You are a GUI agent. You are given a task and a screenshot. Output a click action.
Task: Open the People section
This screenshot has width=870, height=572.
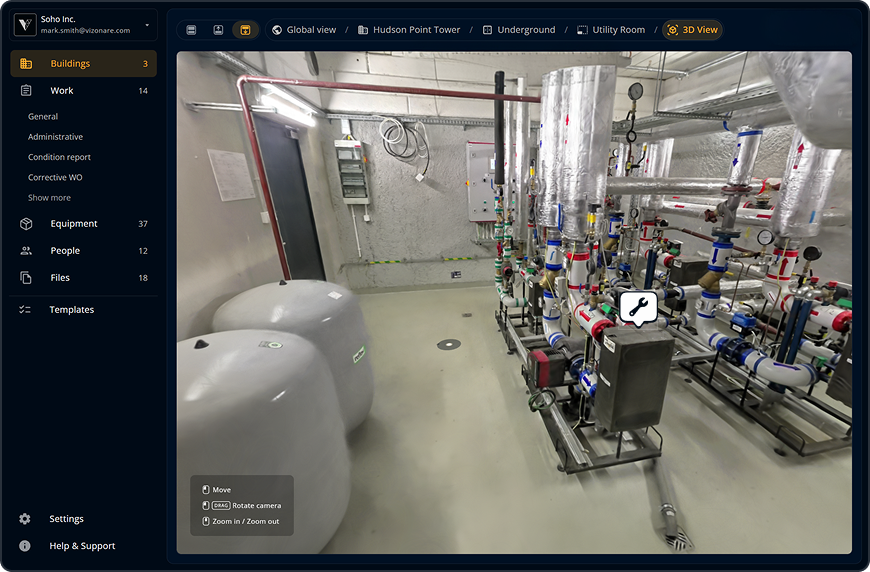(x=83, y=251)
